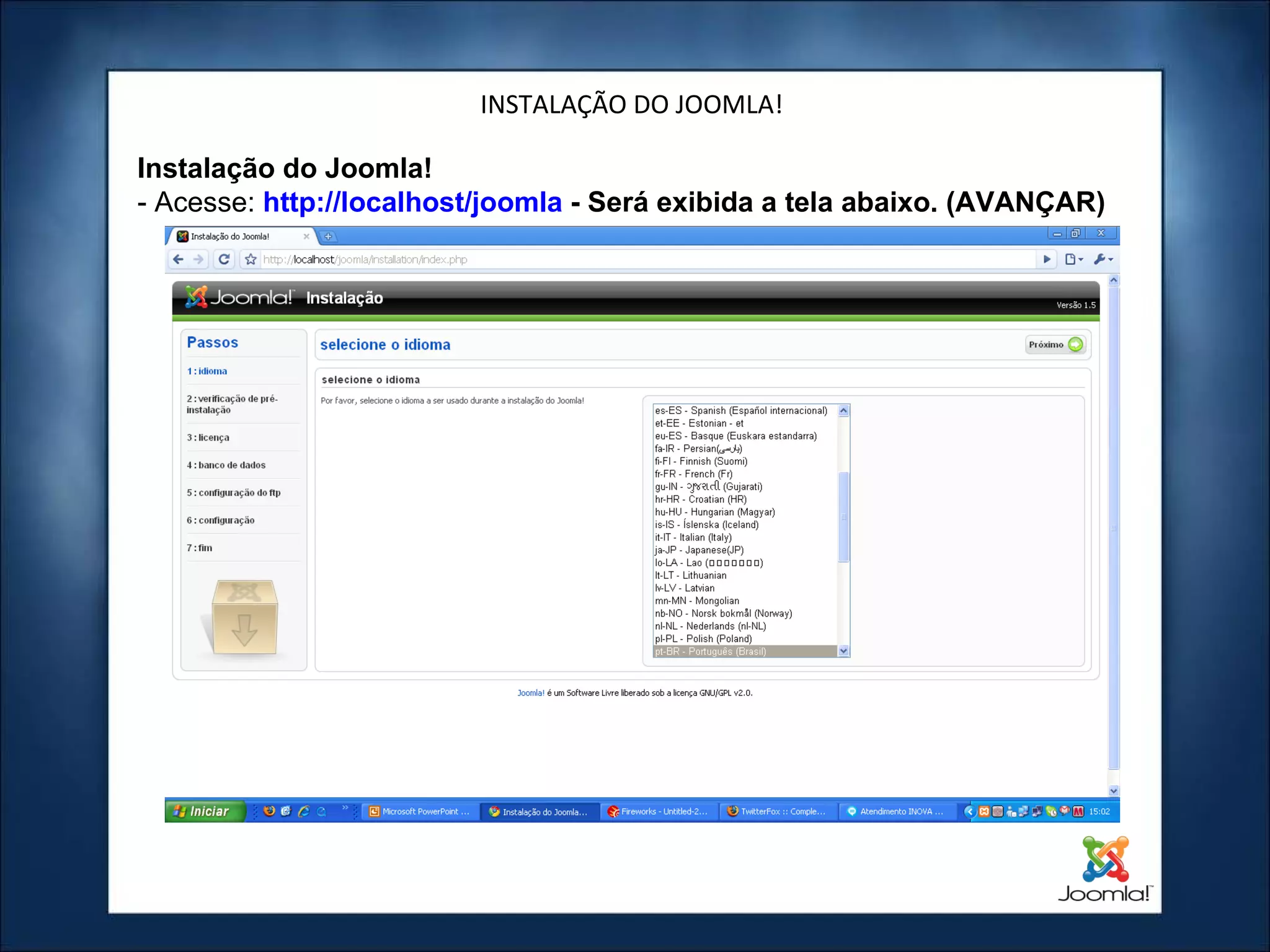Viewport: 1270px width, 952px height.
Task: Click language list scroll down arrow
Action: pos(843,651)
